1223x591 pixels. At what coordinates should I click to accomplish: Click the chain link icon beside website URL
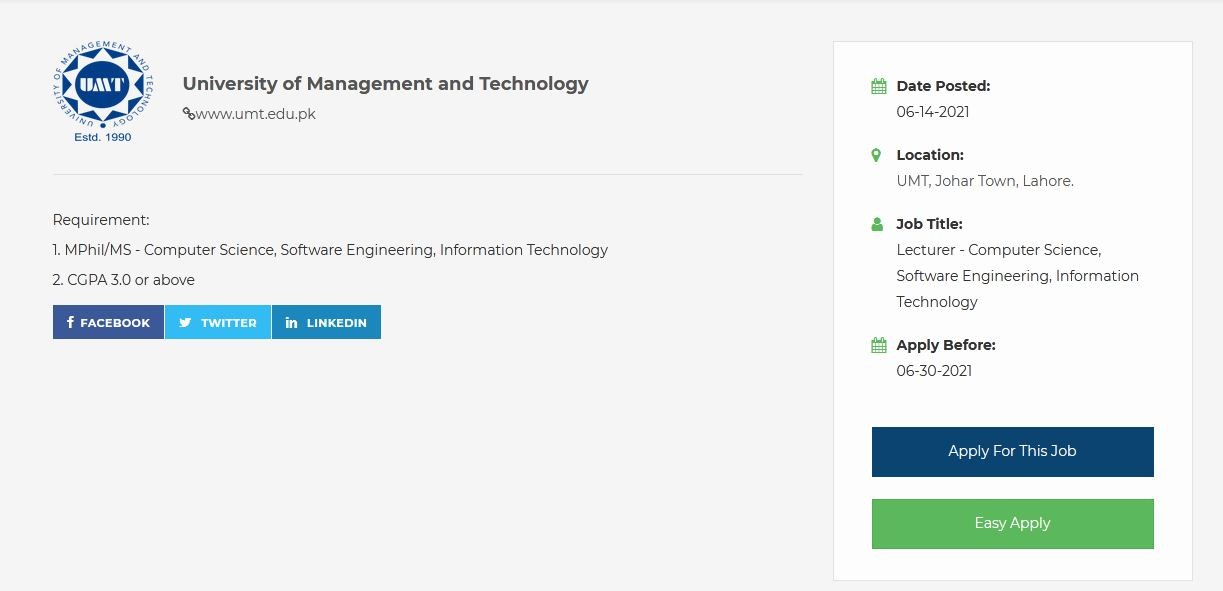[x=188, y=114]
